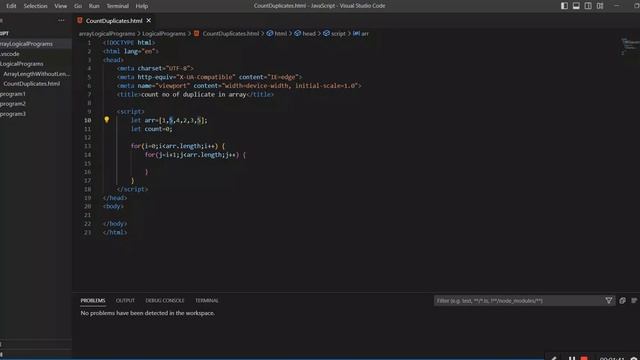The height and width of the screenshot is (360, 640).
Task: Close the CountDuplicates.html editor tab
Action: 149,20
